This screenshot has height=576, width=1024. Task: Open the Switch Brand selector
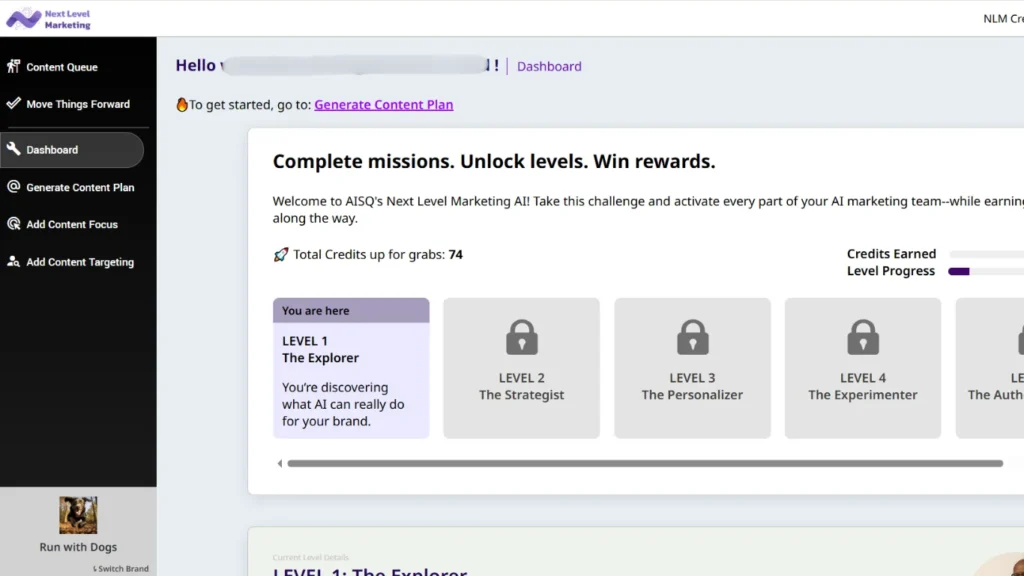[x=122, y=569]
